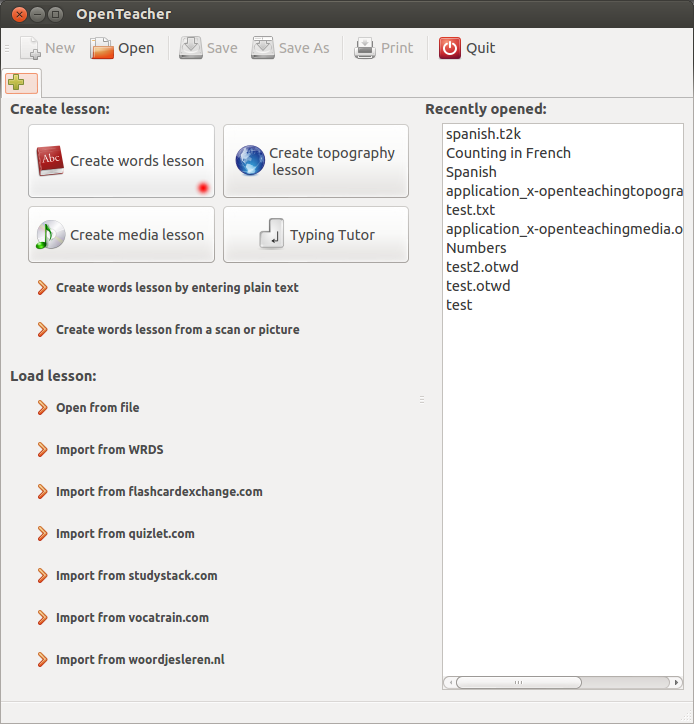Click the enter-key Typing Tutor icon
694x724 pixels.
(272, 234)
